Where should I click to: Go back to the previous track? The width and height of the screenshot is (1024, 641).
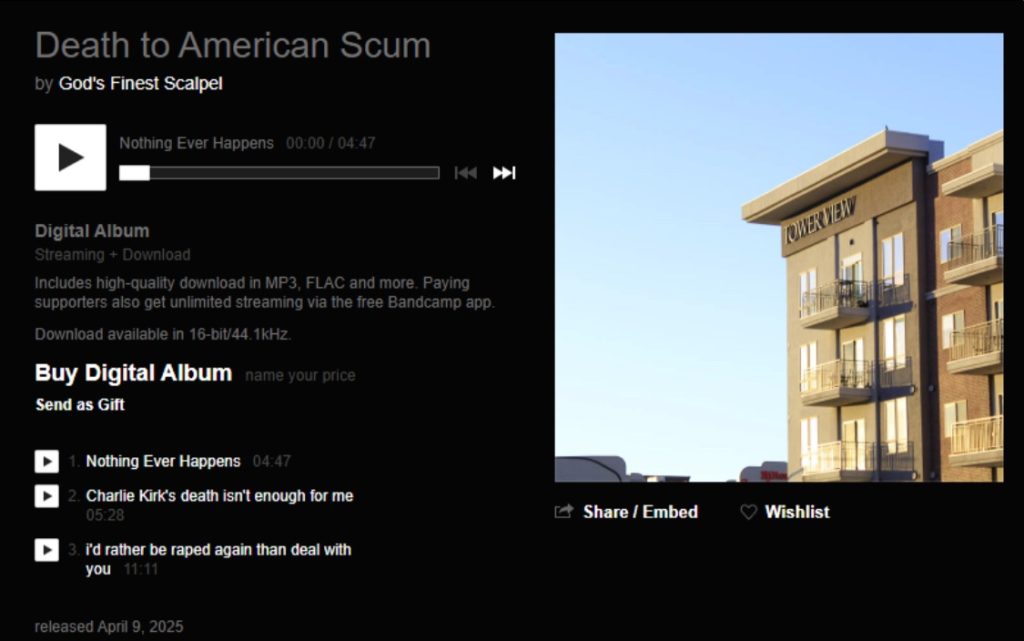click(x=465, y=173)
